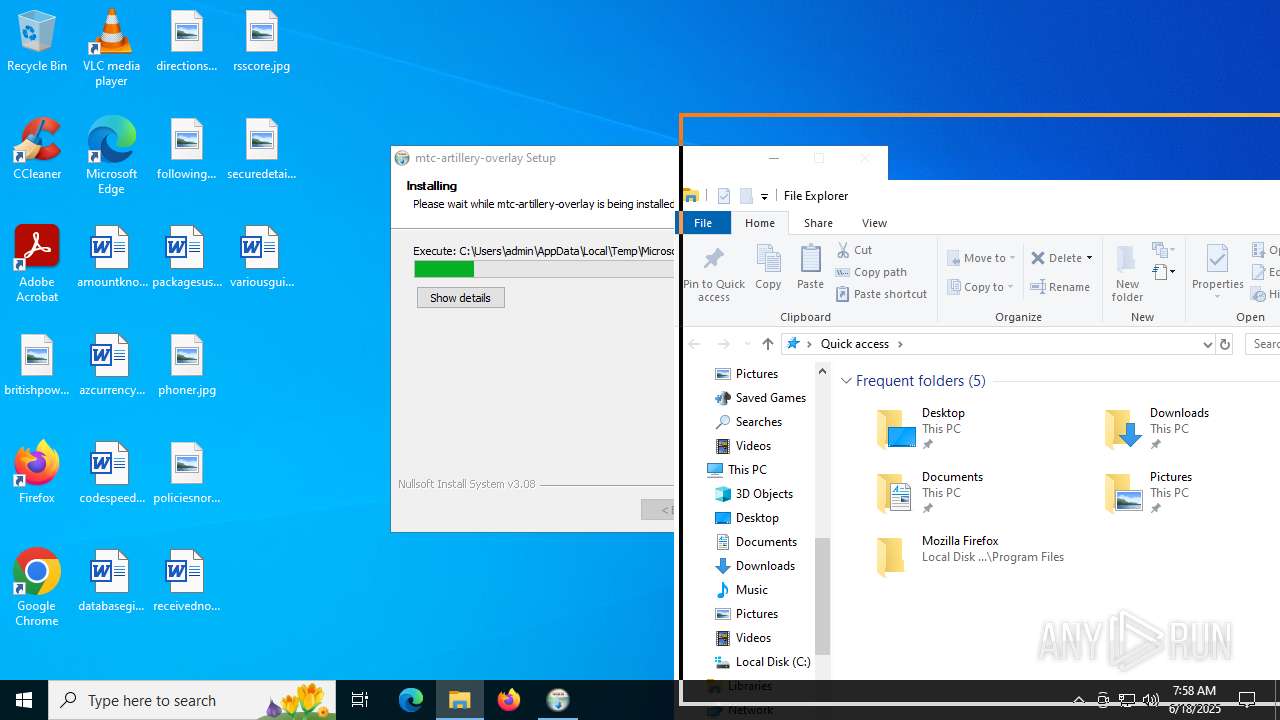Switch to the Share ribbon tab
Viewport: 1280px width, 720px height.
818,223
